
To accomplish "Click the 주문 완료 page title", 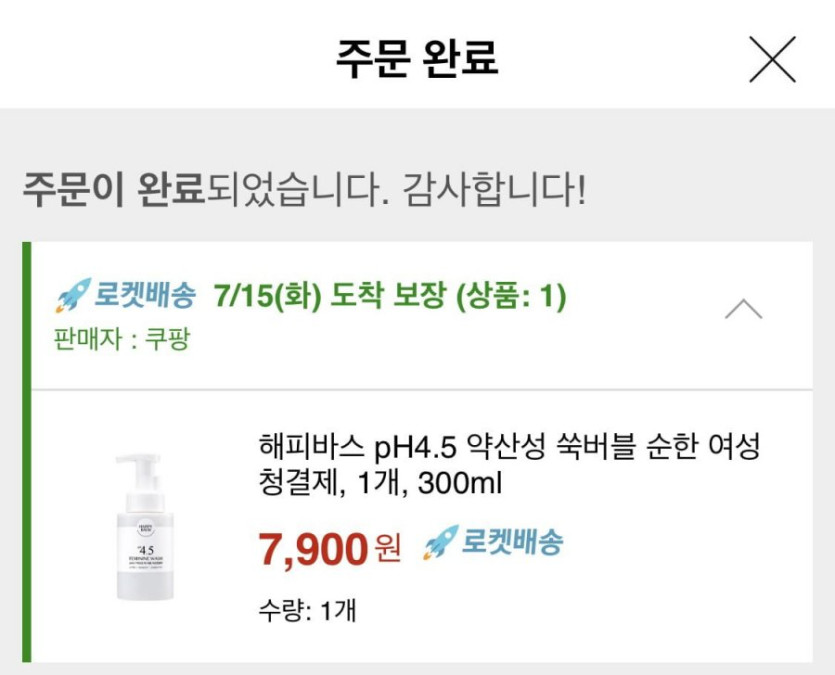I will (417, 58).
